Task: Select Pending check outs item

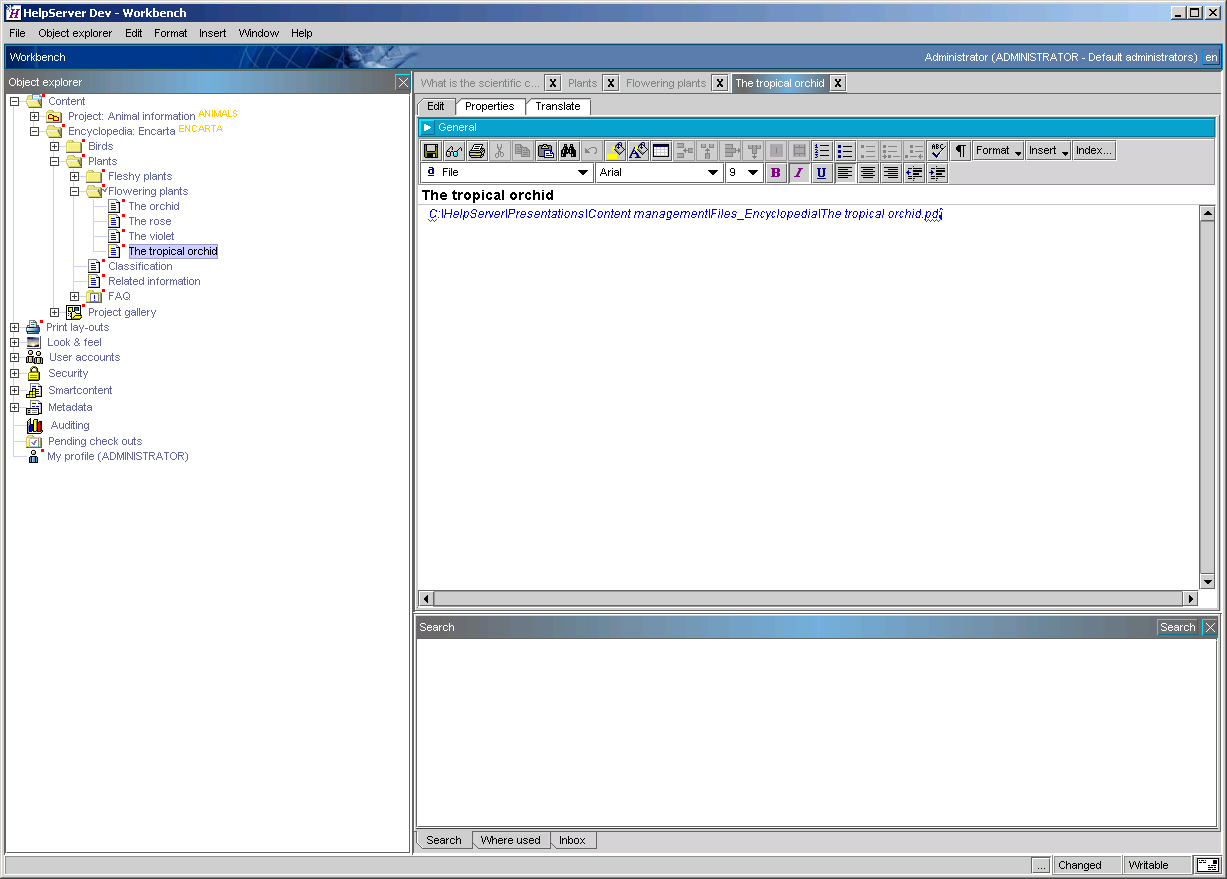Action: pyautogui.click(x=95, y=441)
